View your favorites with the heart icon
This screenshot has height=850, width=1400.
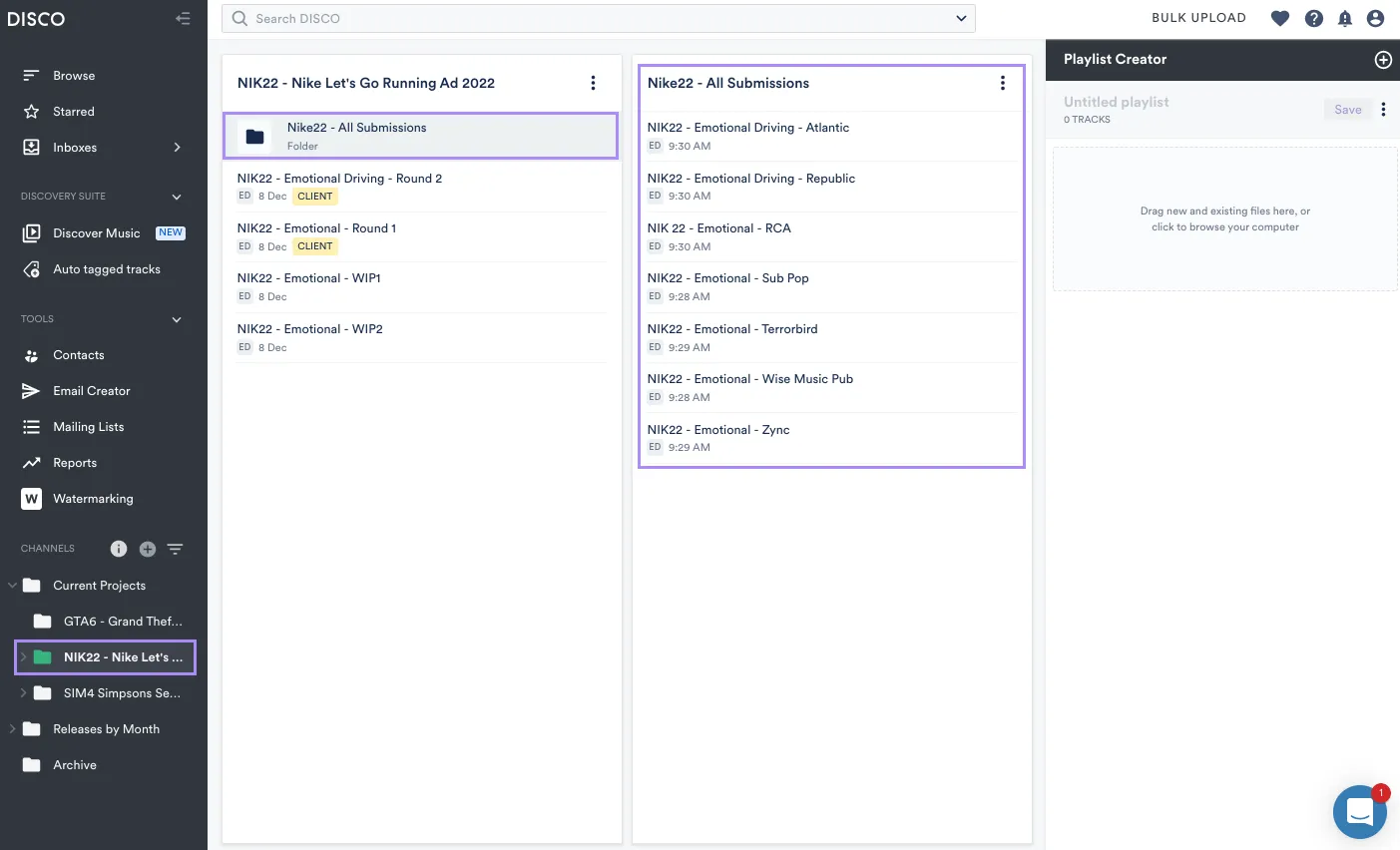click(1279, 18)
